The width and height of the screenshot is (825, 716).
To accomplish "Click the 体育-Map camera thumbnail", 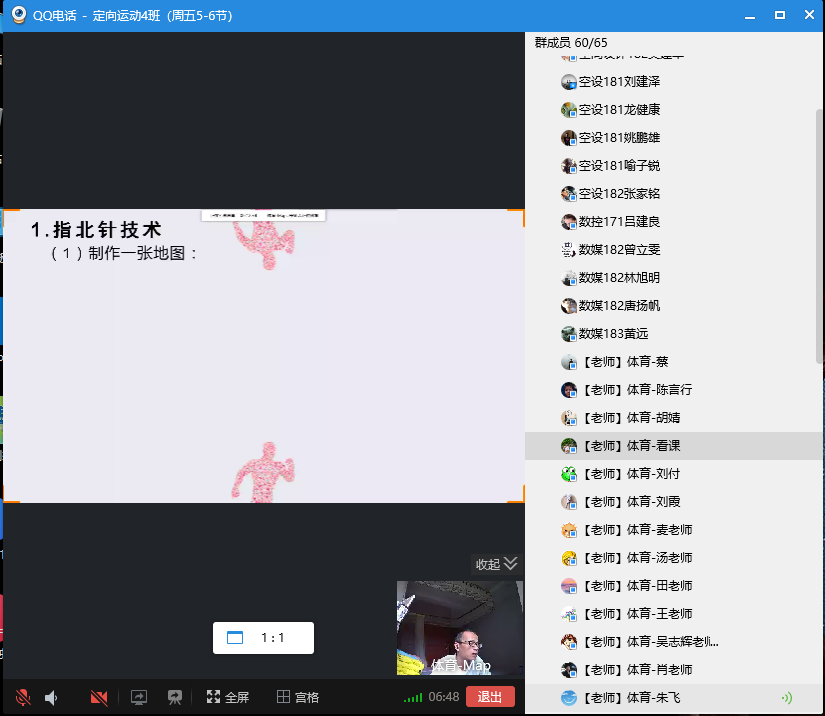I will (x=459, y=628).
